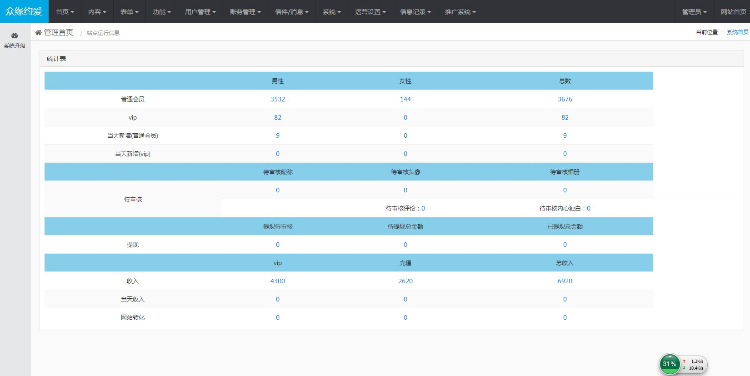The width and height of the screenshot is (750, 376).
Task: Open the 管理员 account dropdown
Action: pyautogui.click(x=694, y=12)
